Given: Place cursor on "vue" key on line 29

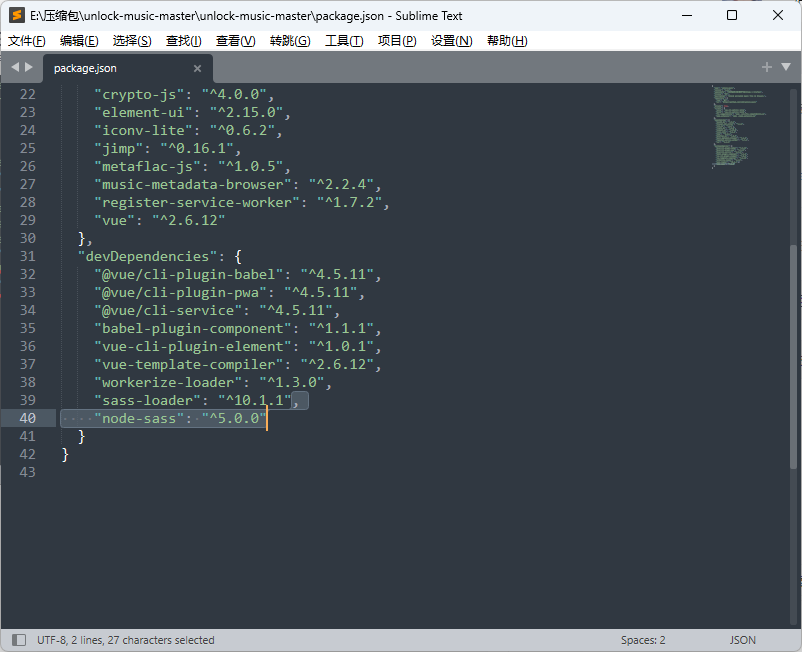Looking at the screenshot, I should point(115,220).
